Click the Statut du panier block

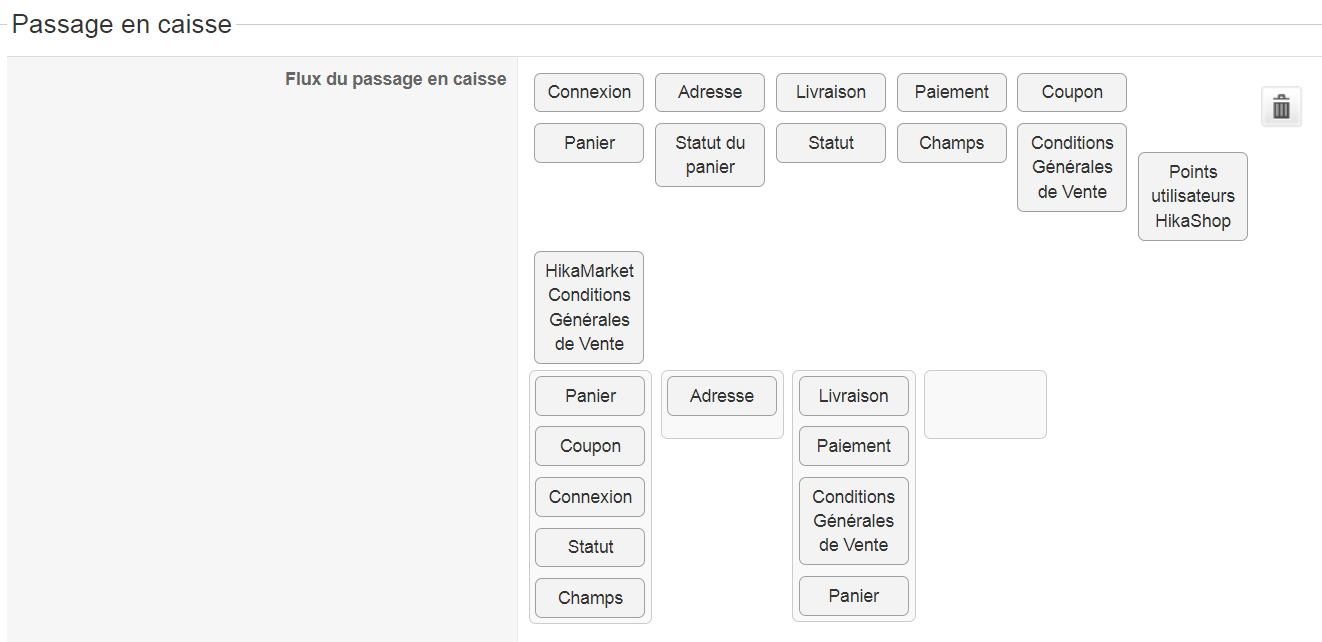pos(710,155)
